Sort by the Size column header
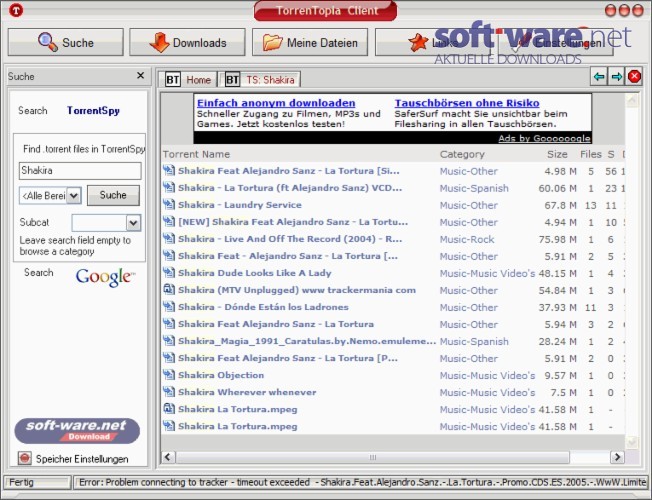The width and height of the screenshot is (652, 500). pyautogui.click(x=557, y=154)
